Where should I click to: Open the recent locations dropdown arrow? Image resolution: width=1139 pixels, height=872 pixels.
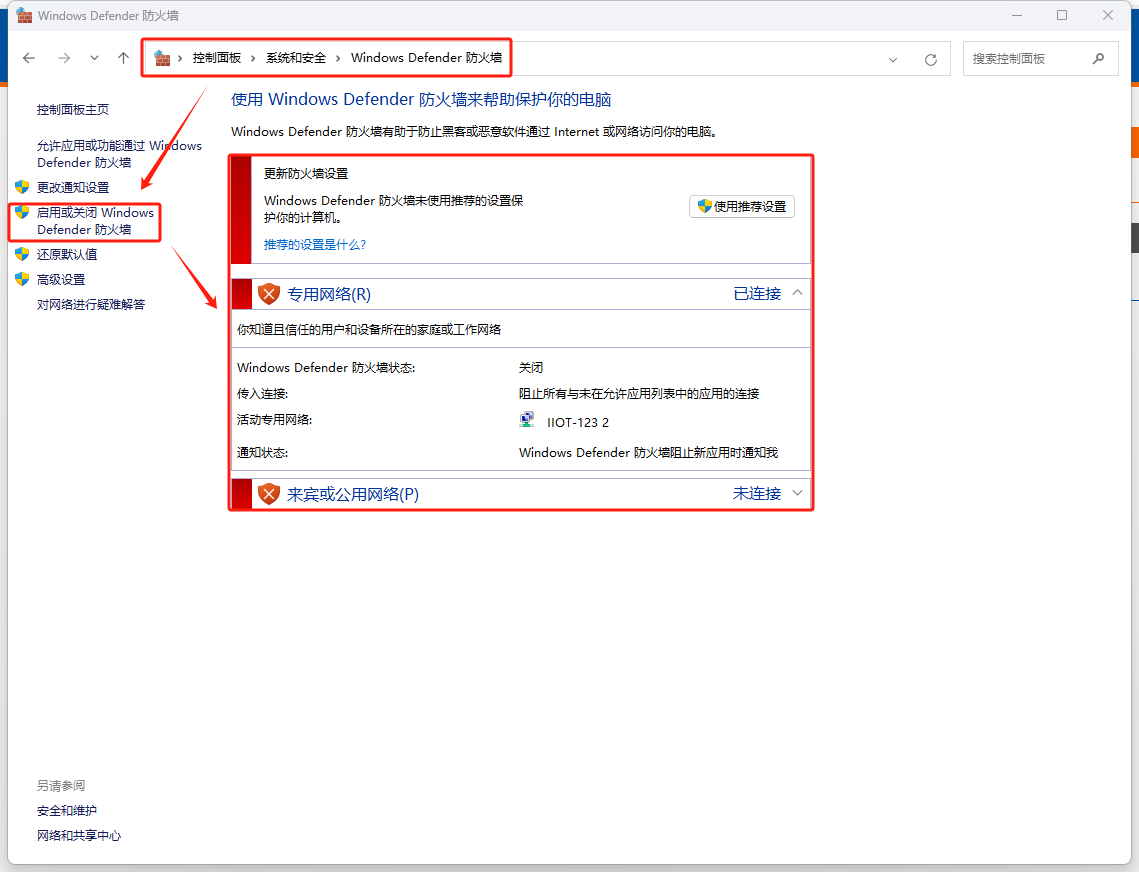[x=94, y=58]
